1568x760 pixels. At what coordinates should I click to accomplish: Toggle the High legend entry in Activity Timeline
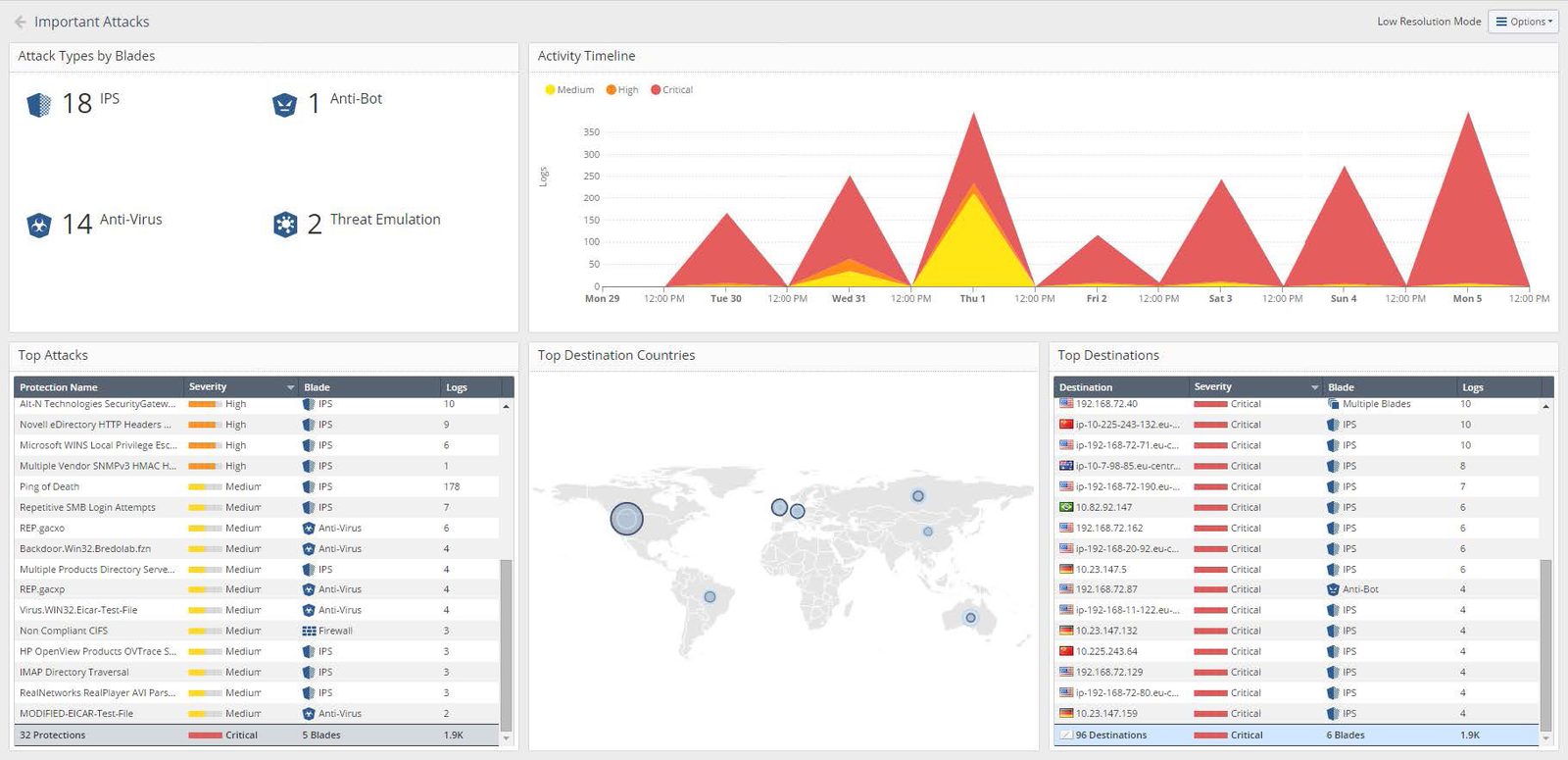click(x=622, y=89)
